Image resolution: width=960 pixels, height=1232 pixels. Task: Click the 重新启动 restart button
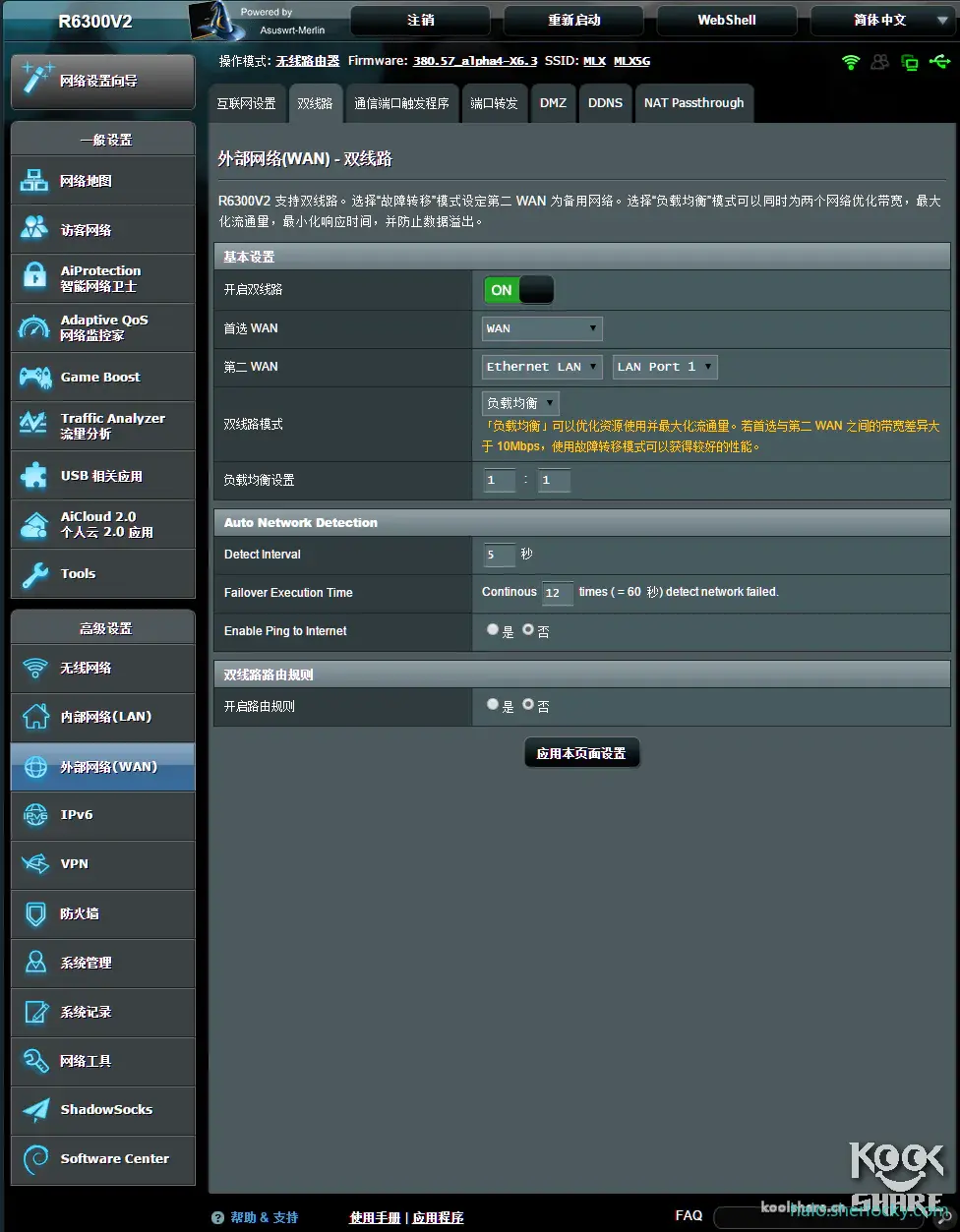pyautogui.click(x=572, y=20)
